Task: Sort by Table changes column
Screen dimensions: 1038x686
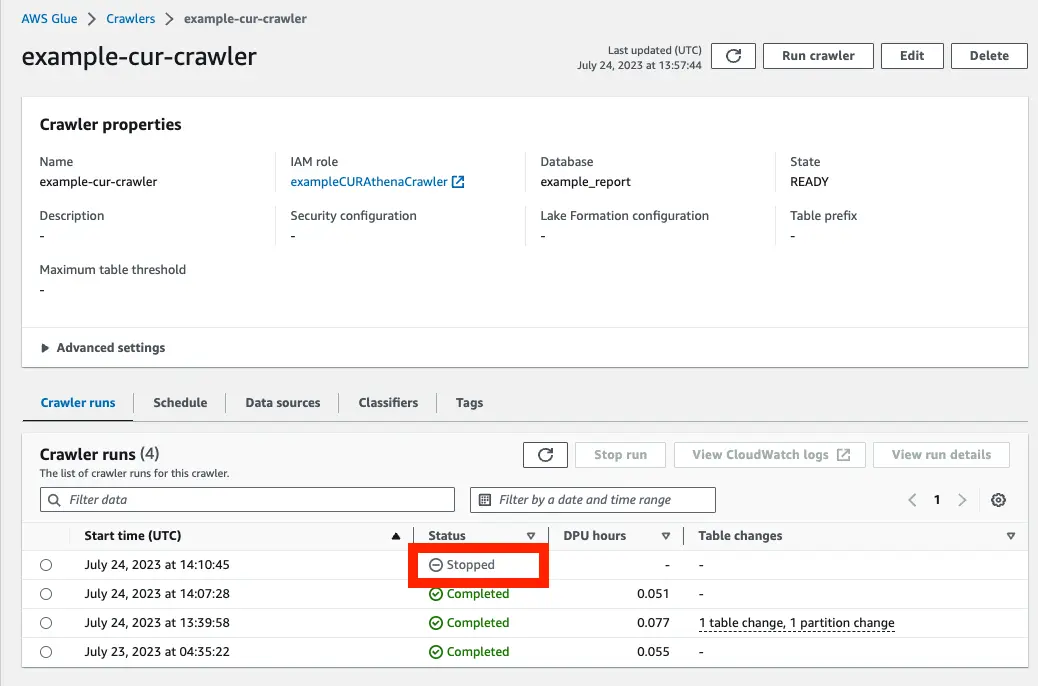Action: (x=1011, y=536)
